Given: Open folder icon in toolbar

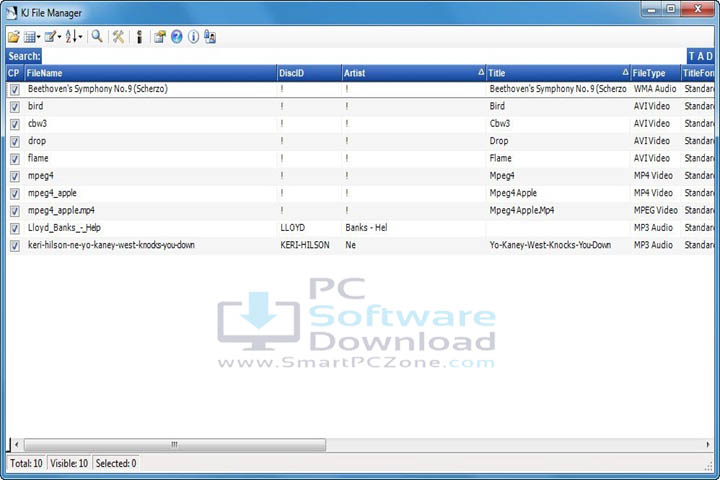Looking at the screenshot, I should pos(14,37).
